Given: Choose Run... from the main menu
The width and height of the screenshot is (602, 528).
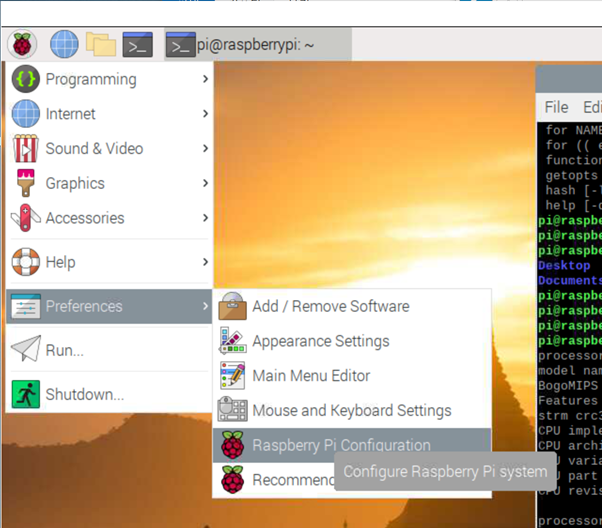Looking at the screenshot, I should pyautogui.click(x=109, y=350).
